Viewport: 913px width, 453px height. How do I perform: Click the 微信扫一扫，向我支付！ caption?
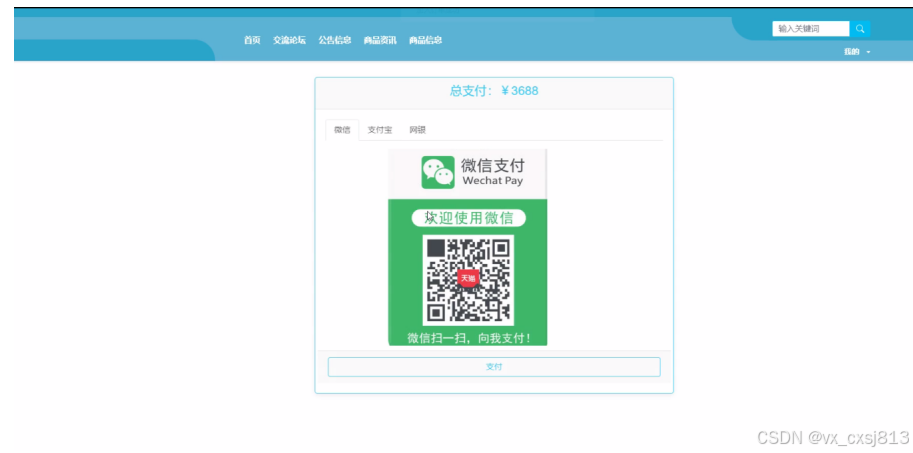[469, 338]
